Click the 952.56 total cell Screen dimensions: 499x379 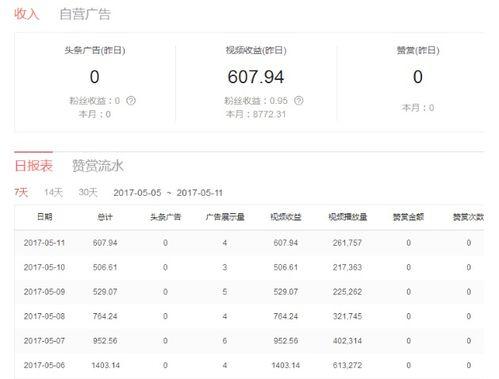pyautogui.click(x=105, y=341)
